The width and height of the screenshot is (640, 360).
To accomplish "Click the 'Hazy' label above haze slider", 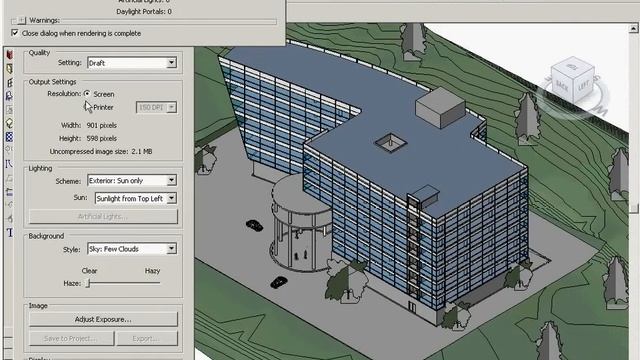I will point(152,271).
